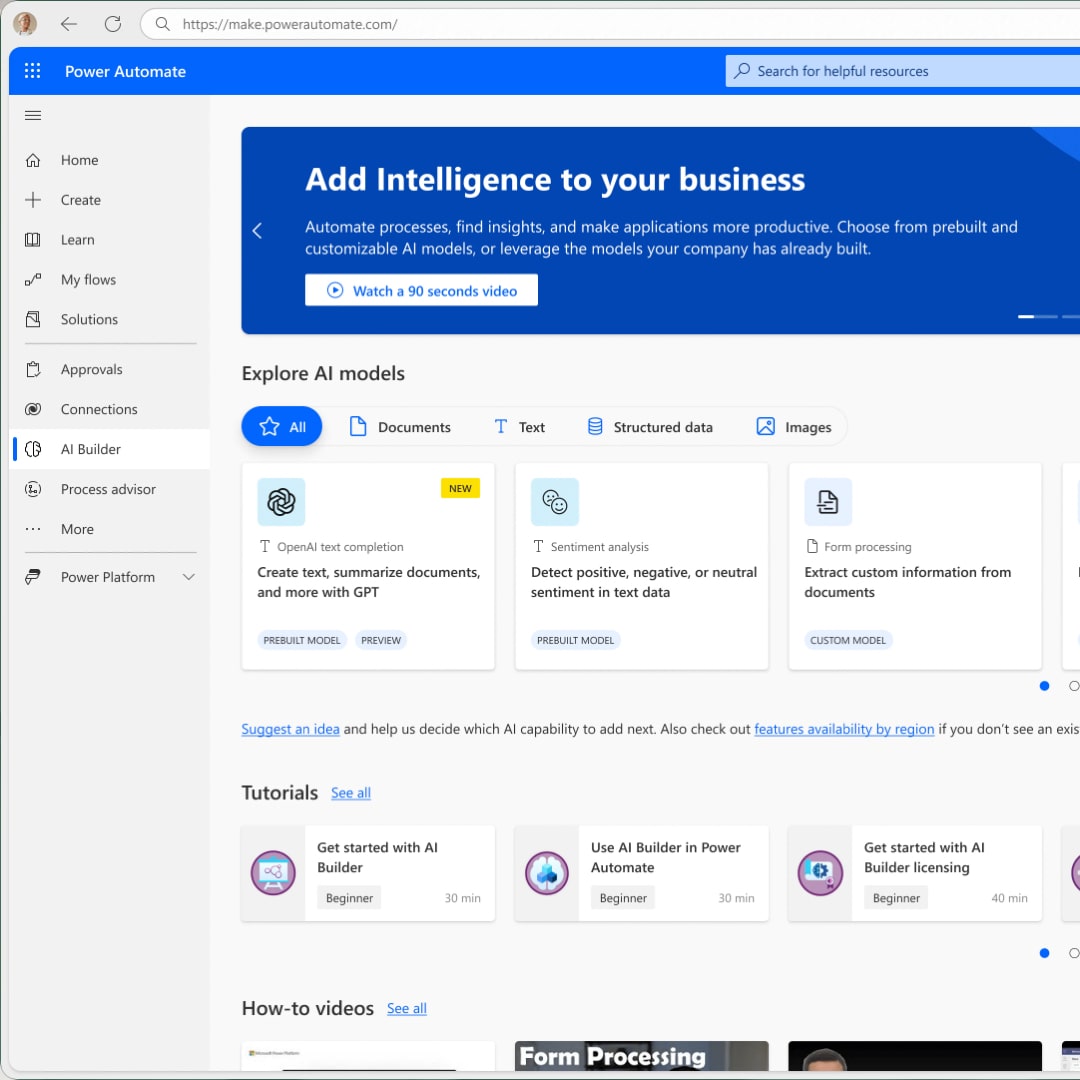
Task: Show previous banner slide with left chevron
Action: pyautogui.click(x=257, y=230)
